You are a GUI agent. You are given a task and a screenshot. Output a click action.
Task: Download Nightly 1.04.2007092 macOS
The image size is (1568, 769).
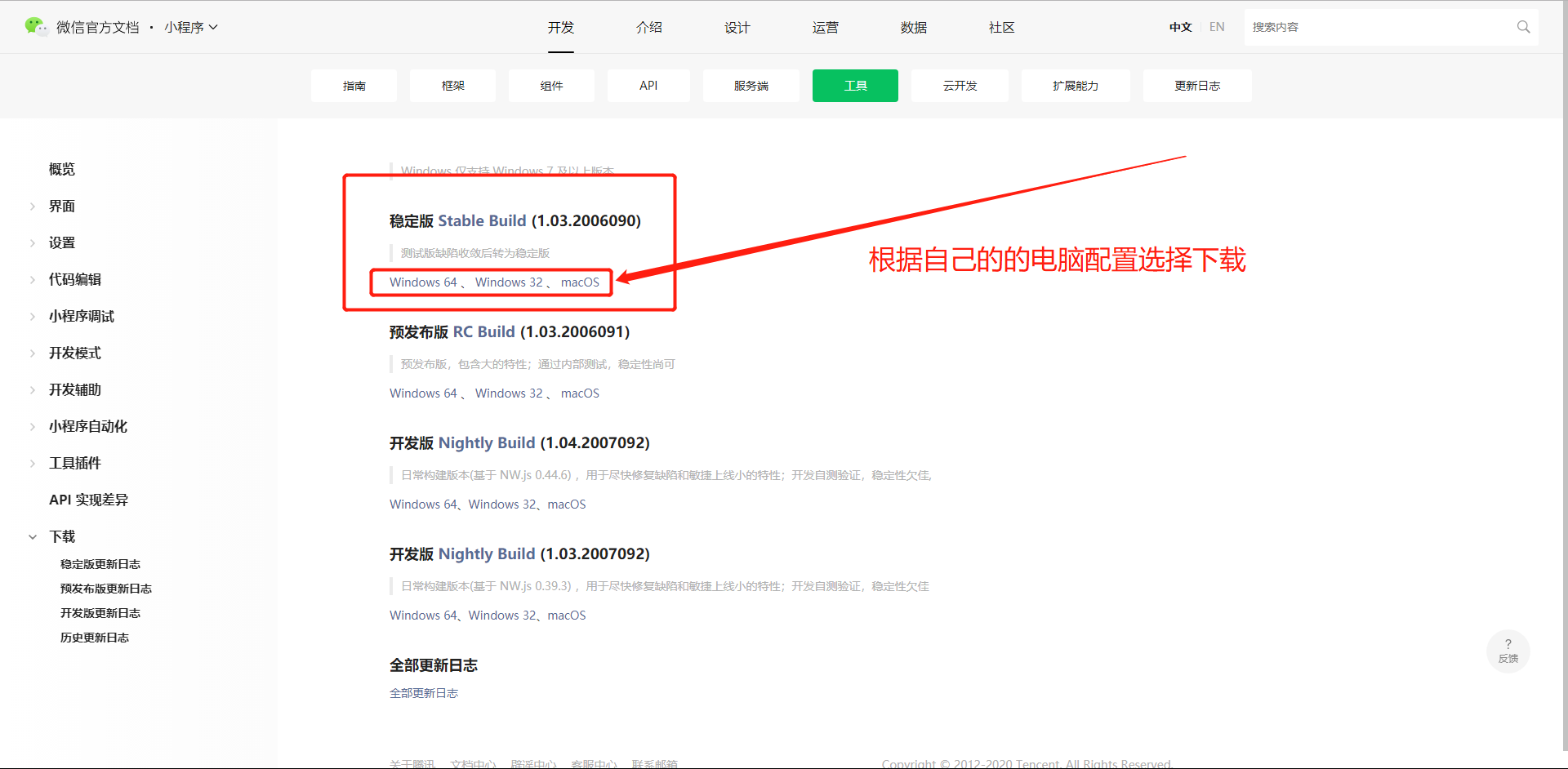click(x=567, y=505)
